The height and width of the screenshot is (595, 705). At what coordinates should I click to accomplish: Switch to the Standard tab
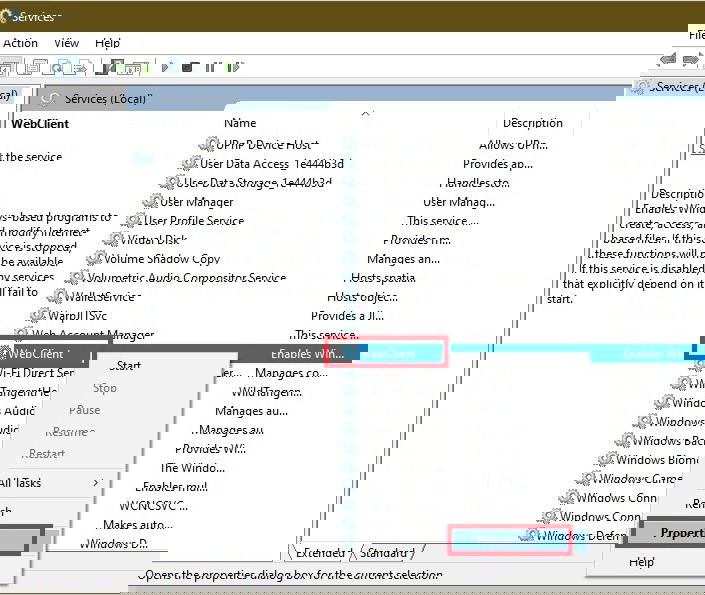coord(387,553)
